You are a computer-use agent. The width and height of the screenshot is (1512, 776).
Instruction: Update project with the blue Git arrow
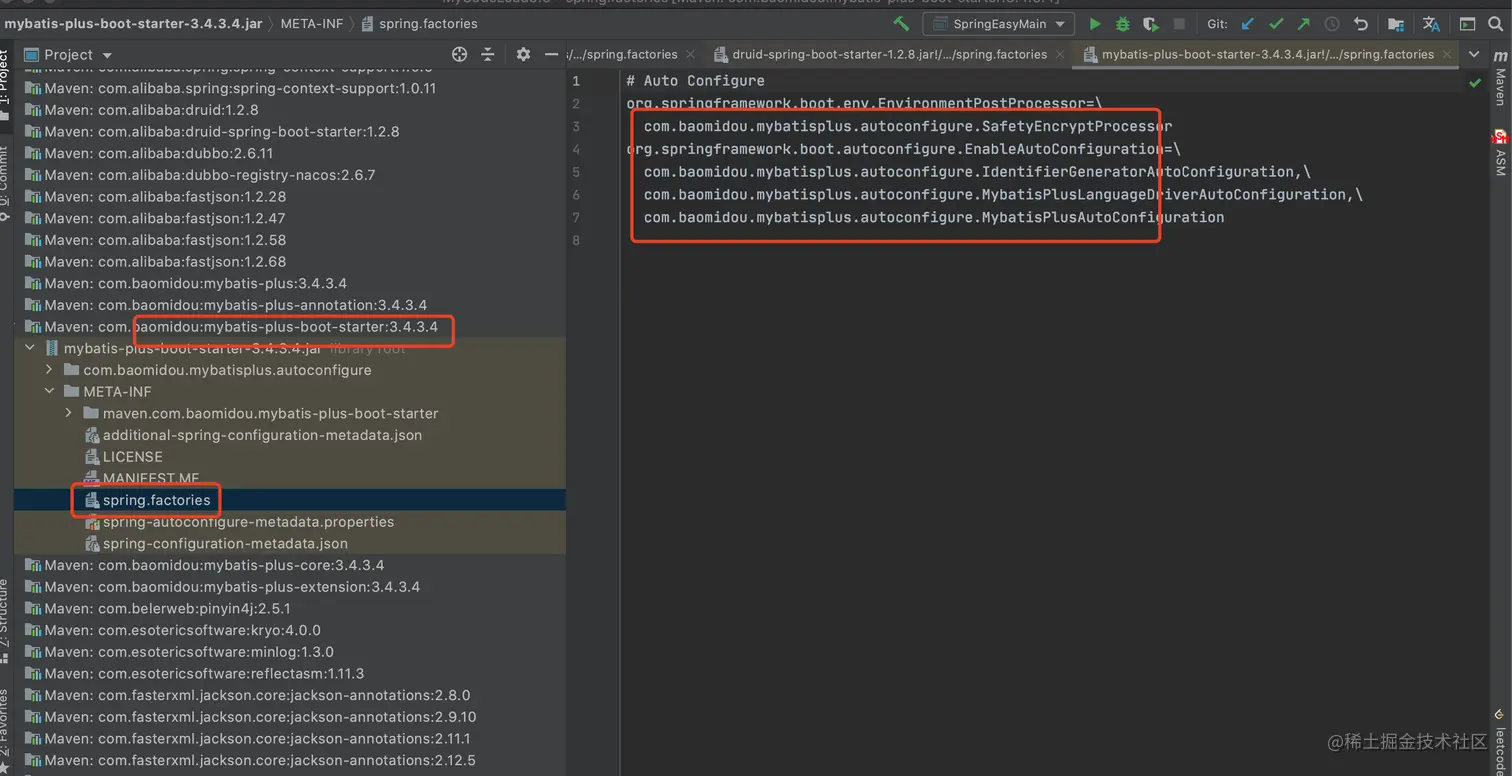tap(1247, 24)
